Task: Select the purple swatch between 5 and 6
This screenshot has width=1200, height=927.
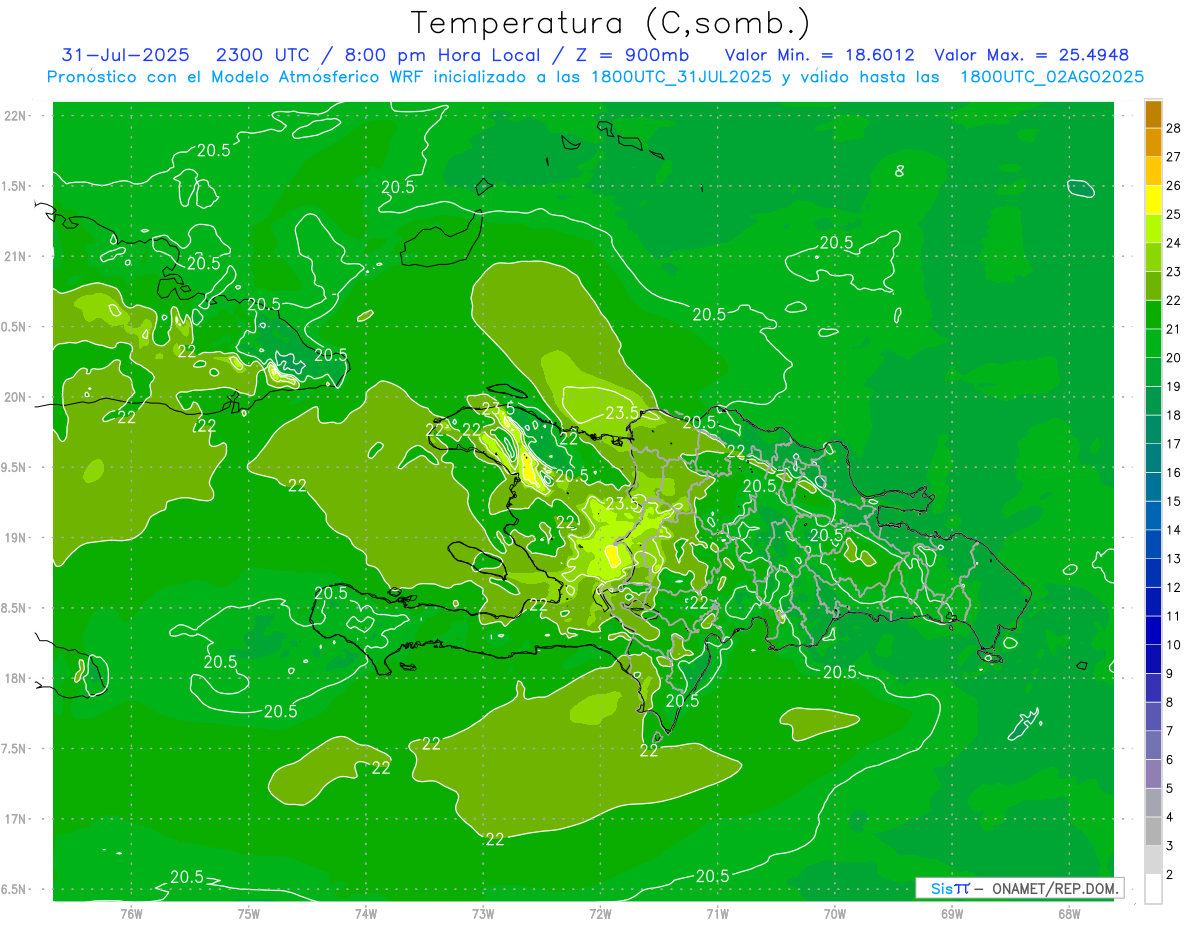Action: click(1154, 774)
